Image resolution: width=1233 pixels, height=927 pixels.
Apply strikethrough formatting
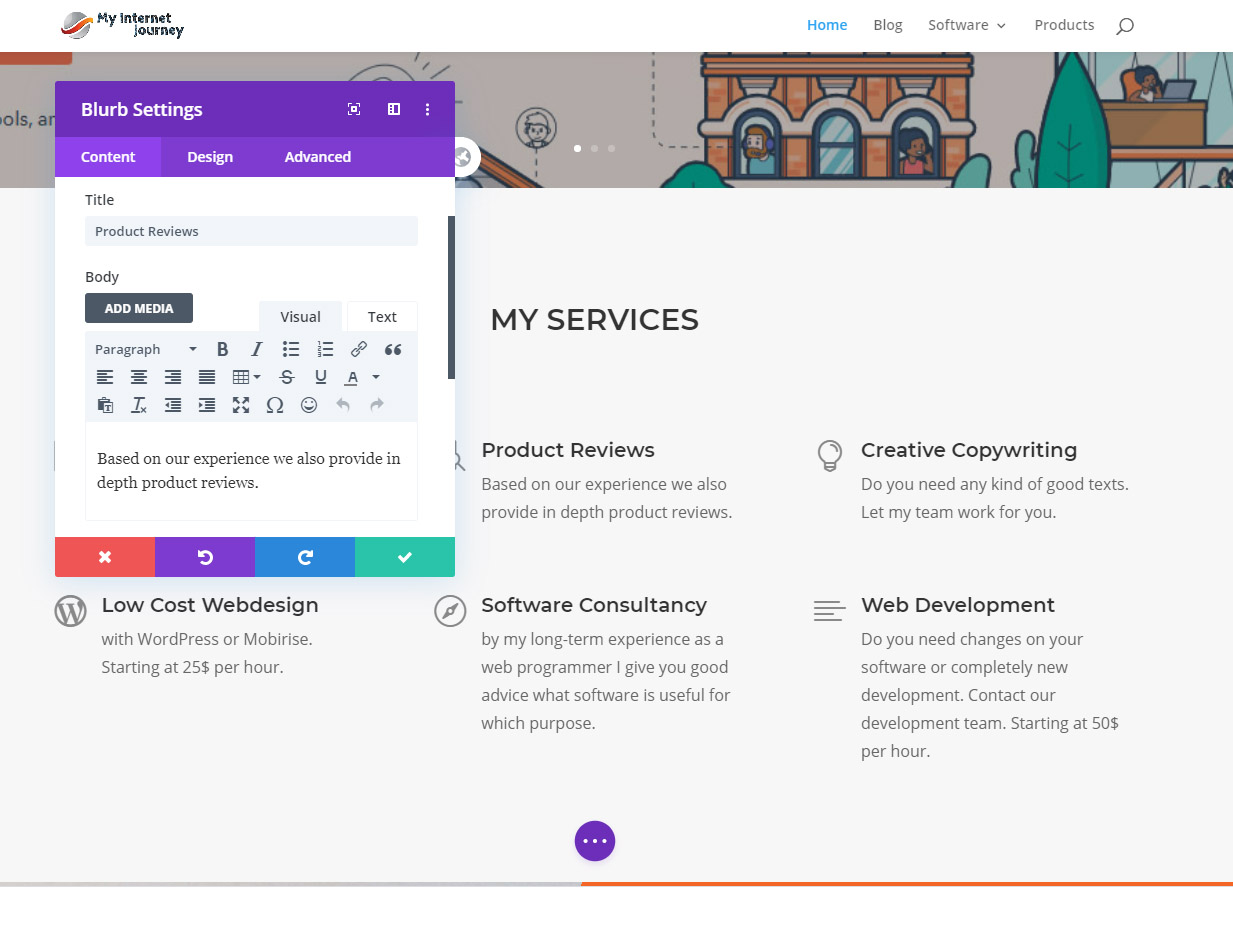point(287,377)
